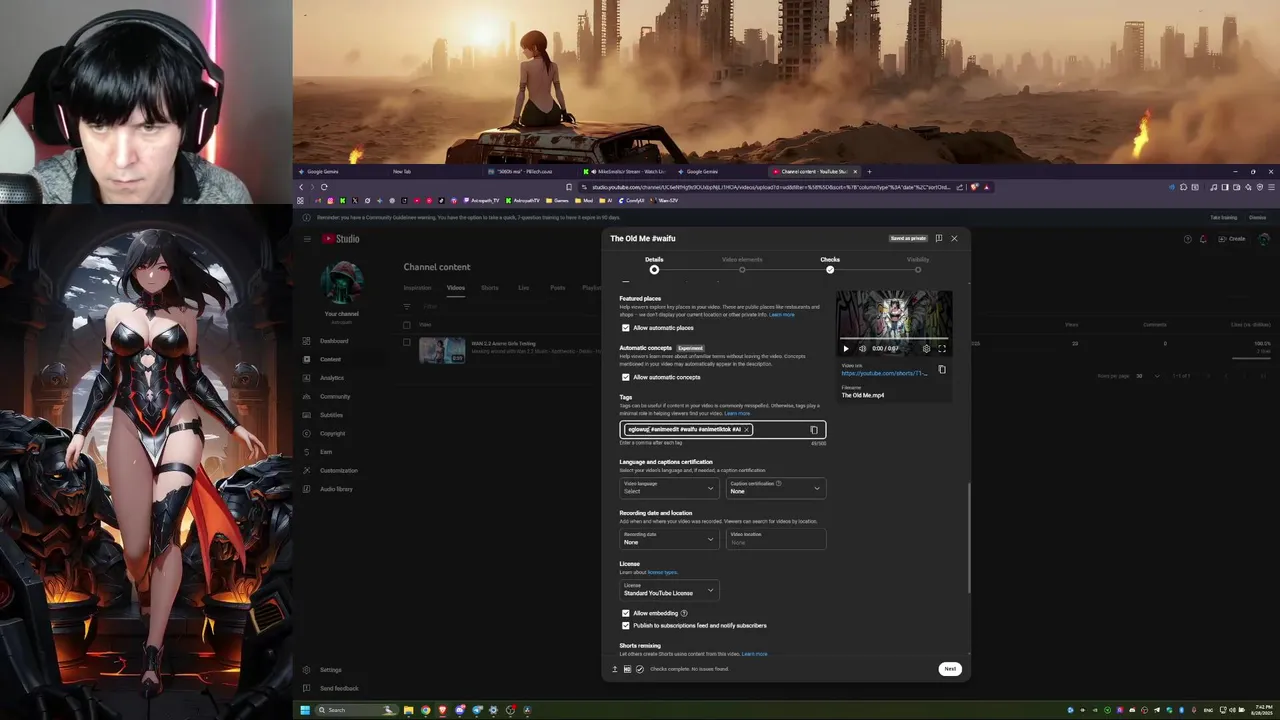Toggle Allow automatic places checkbox

626,328
